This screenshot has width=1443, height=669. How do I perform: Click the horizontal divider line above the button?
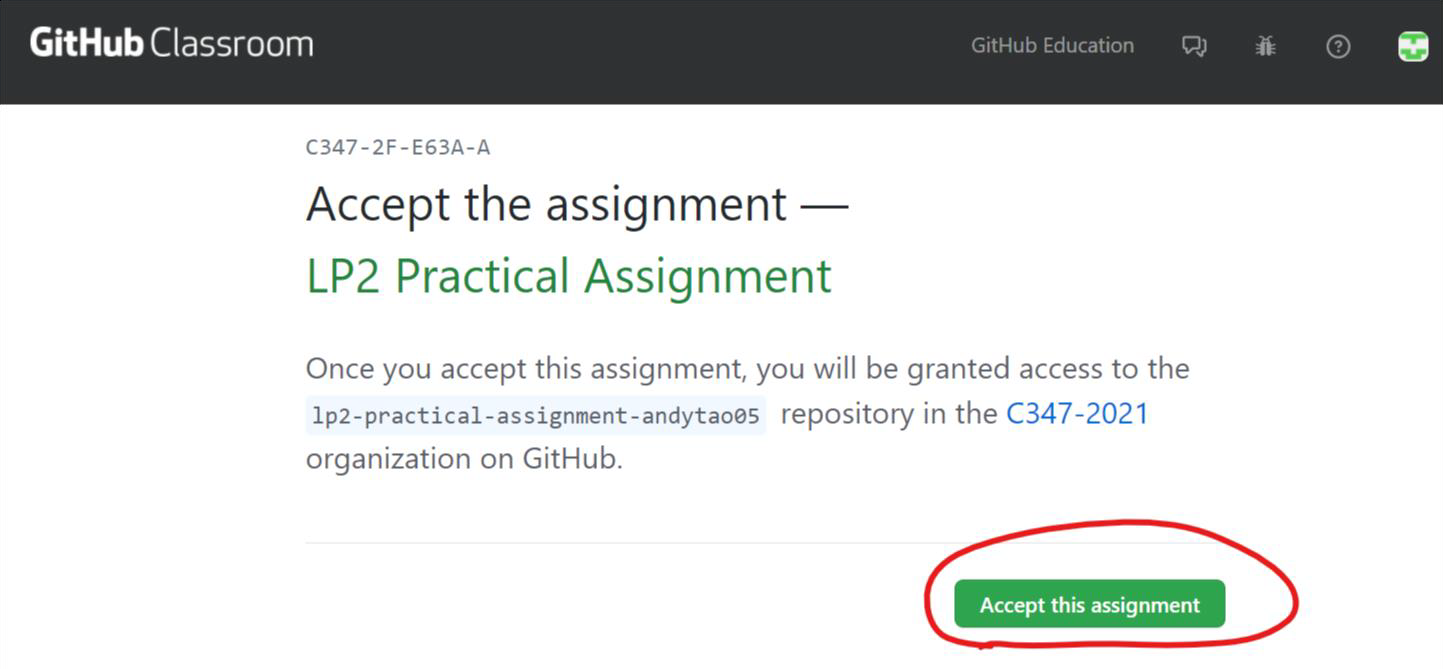600,543
